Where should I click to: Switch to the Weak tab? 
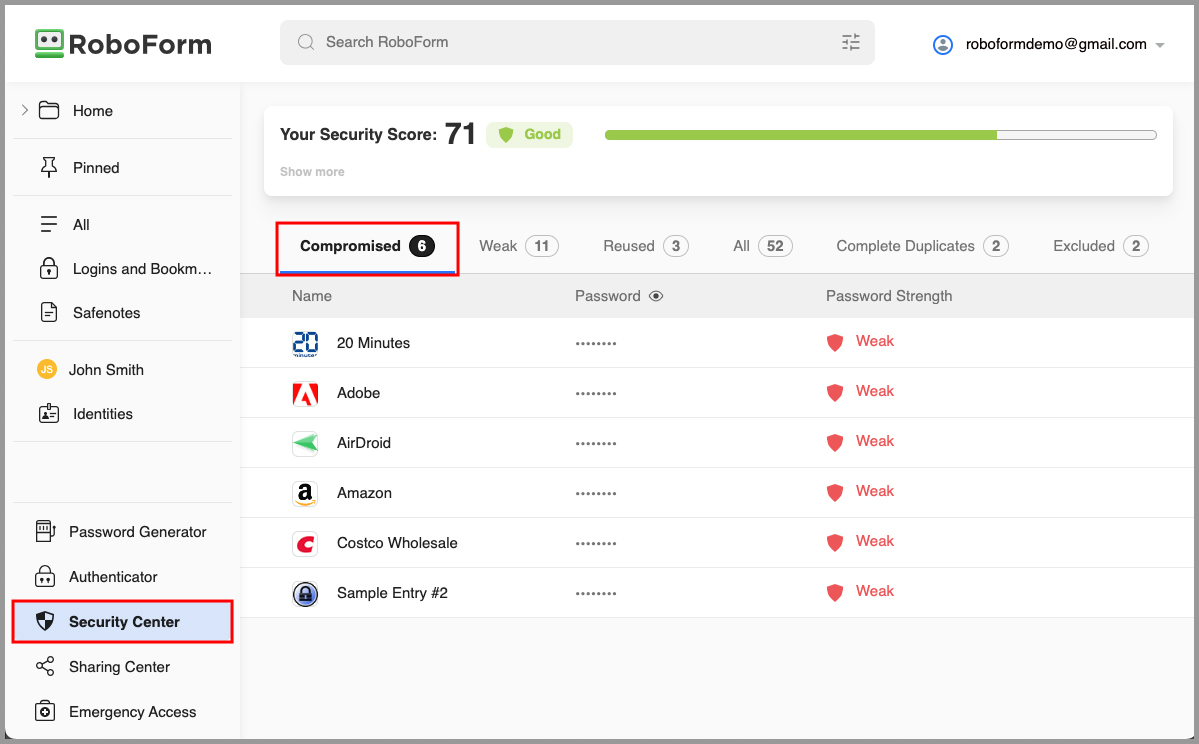point(518,246)
